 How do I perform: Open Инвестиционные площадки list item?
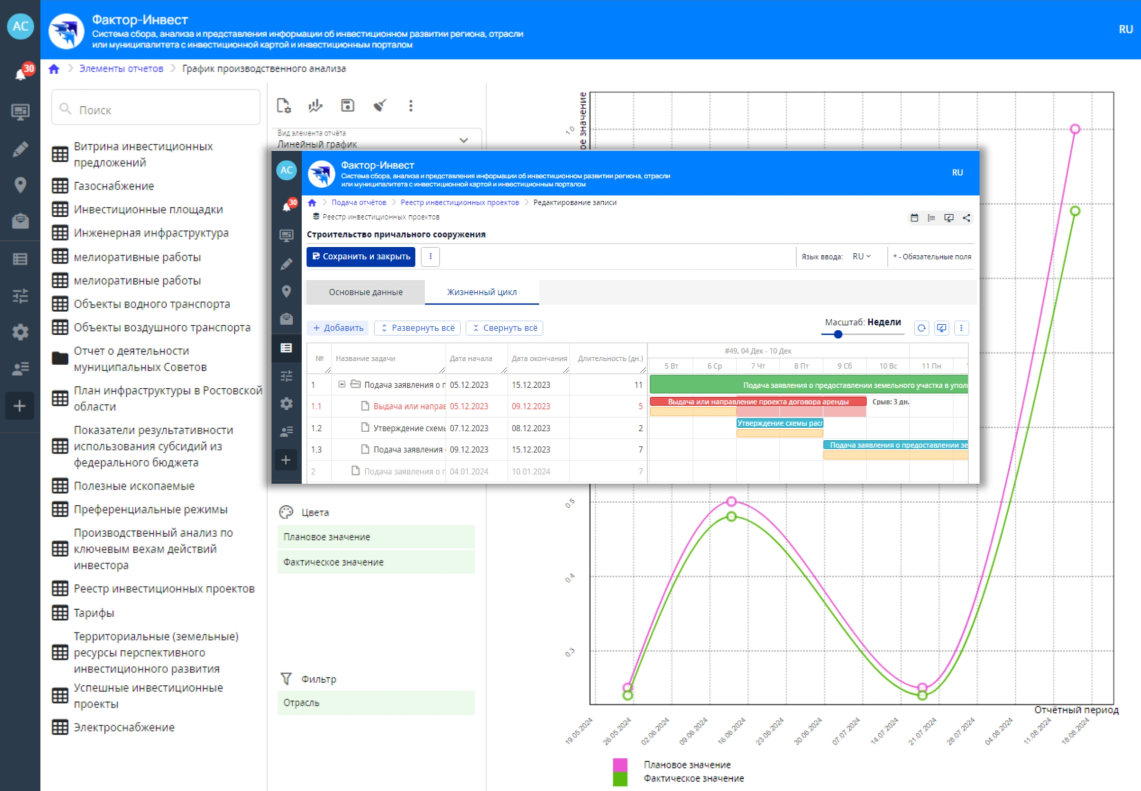point(148,210)
